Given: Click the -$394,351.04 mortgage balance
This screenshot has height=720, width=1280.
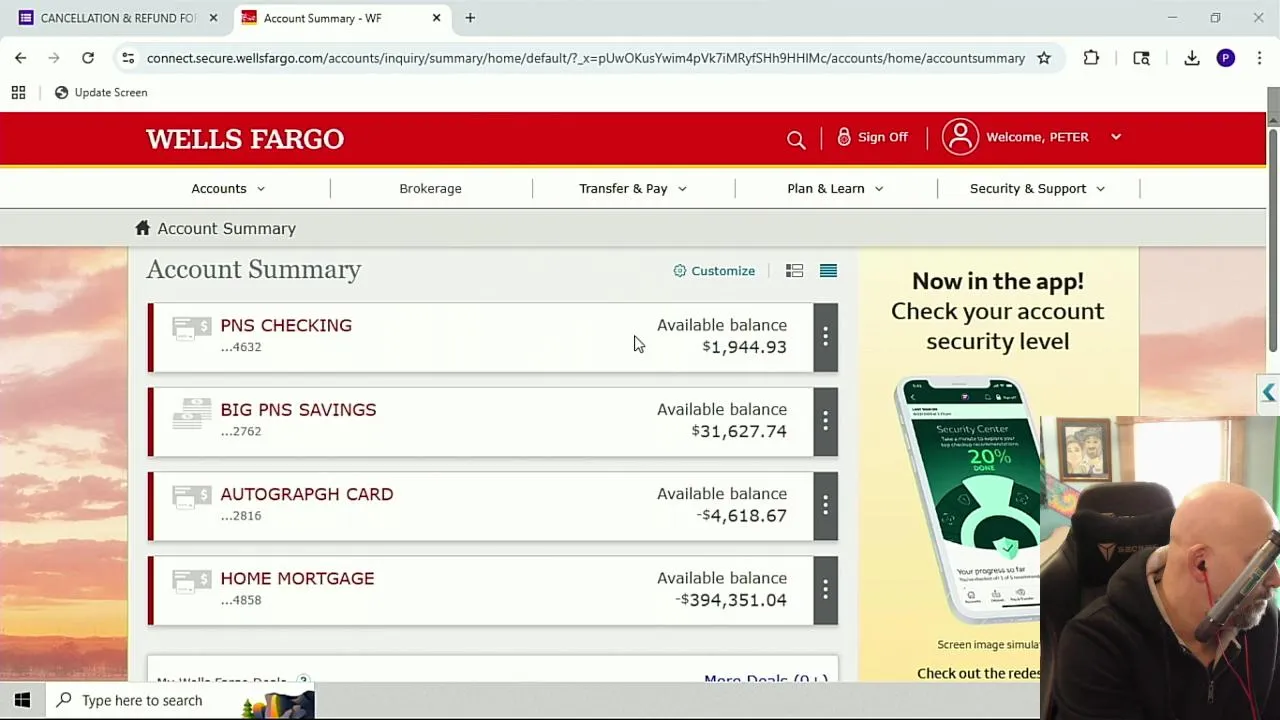Looking at the screenshot, I should pyautogui.click(x=731, y=600).
